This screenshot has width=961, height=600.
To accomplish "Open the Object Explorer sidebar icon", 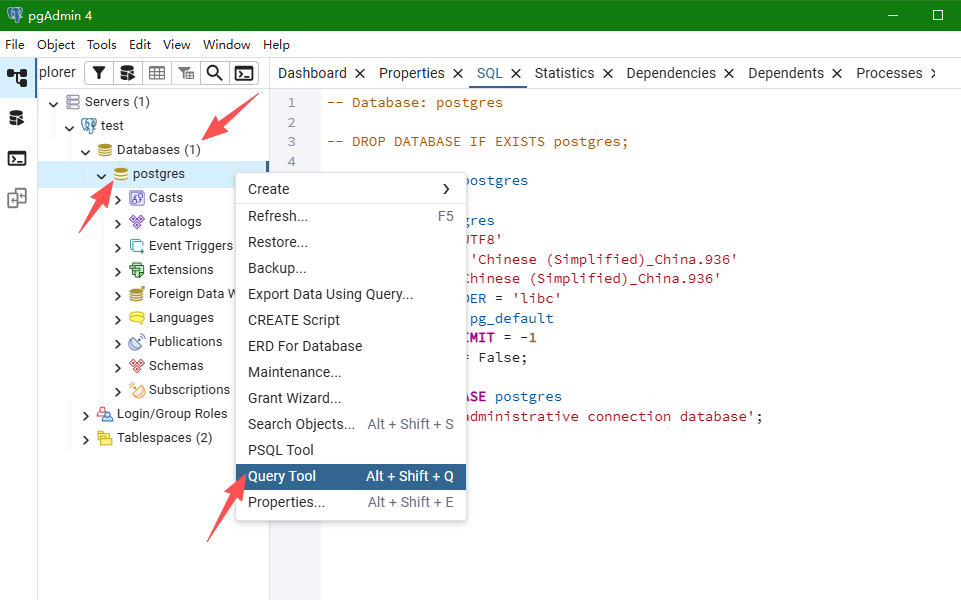I will 17,77.
